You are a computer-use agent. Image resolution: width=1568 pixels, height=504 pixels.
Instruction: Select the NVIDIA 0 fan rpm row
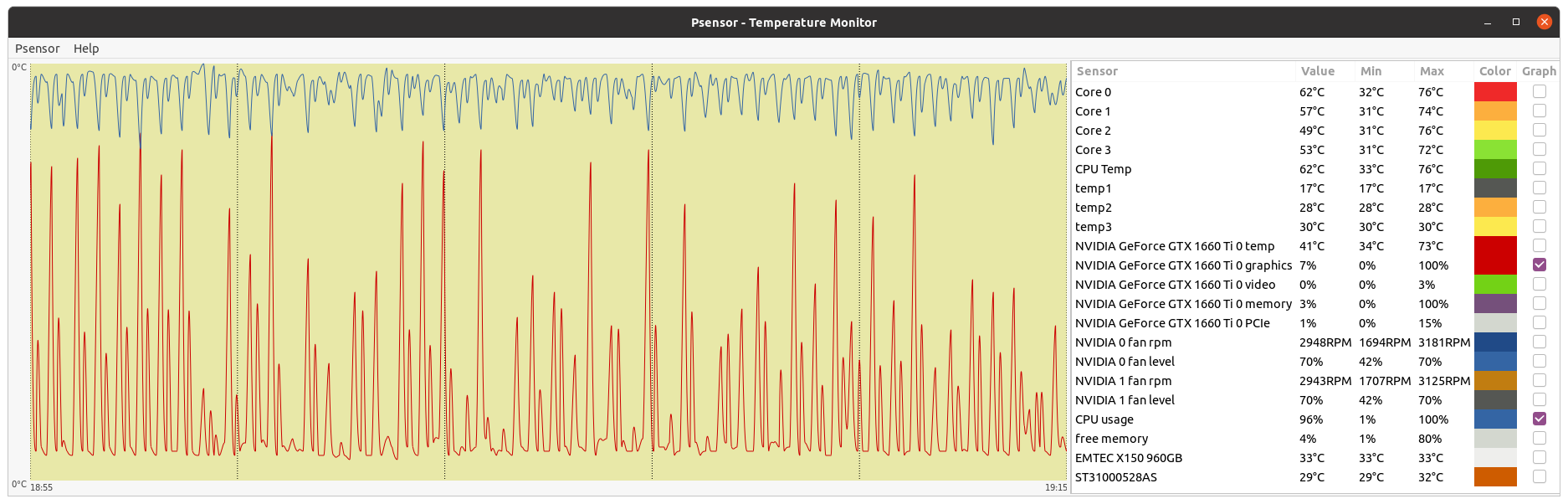click(1123, 342)
